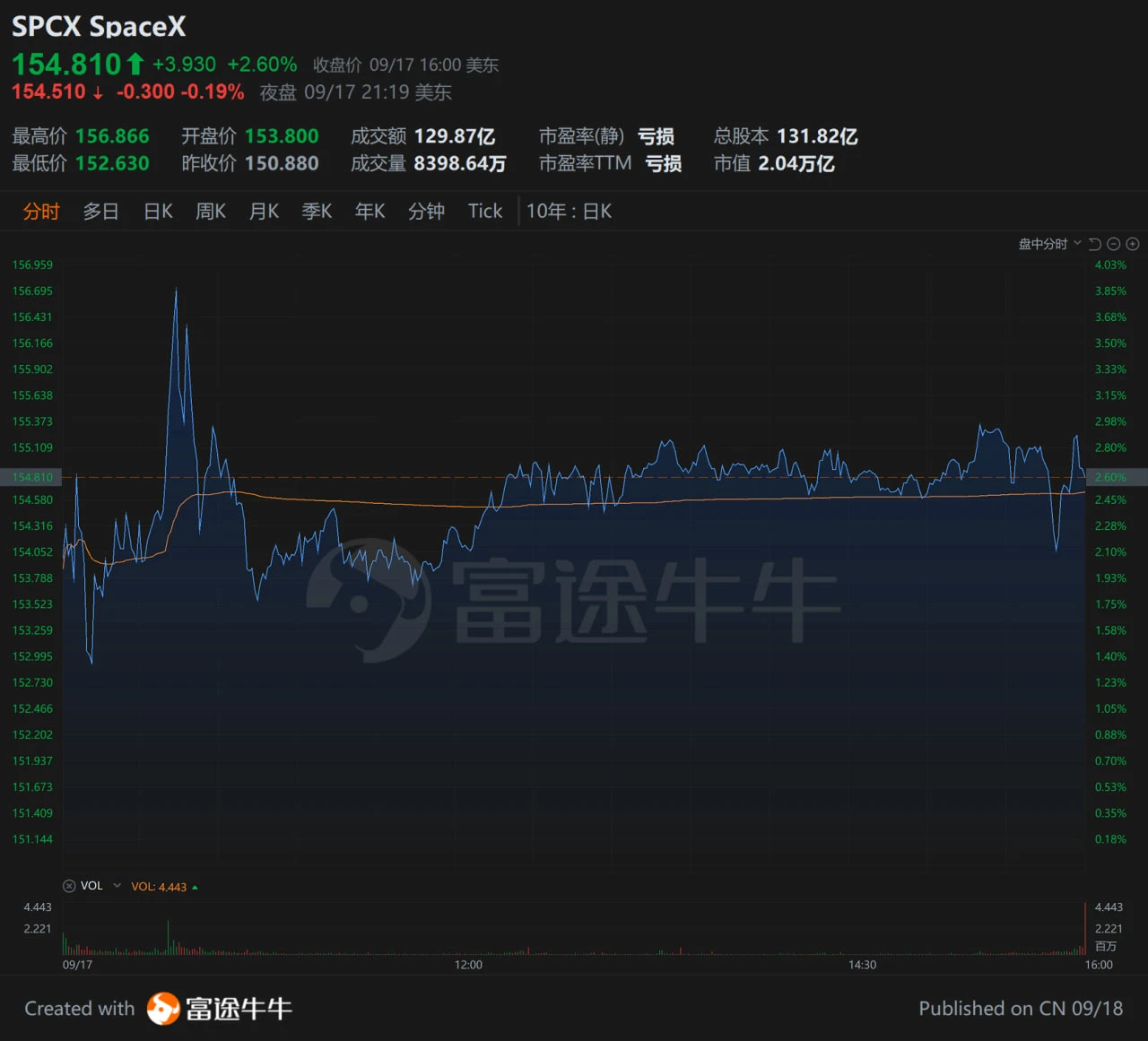Click the +2.60% daily change
1148x1041 pixels.
click(x=262, y=65)
